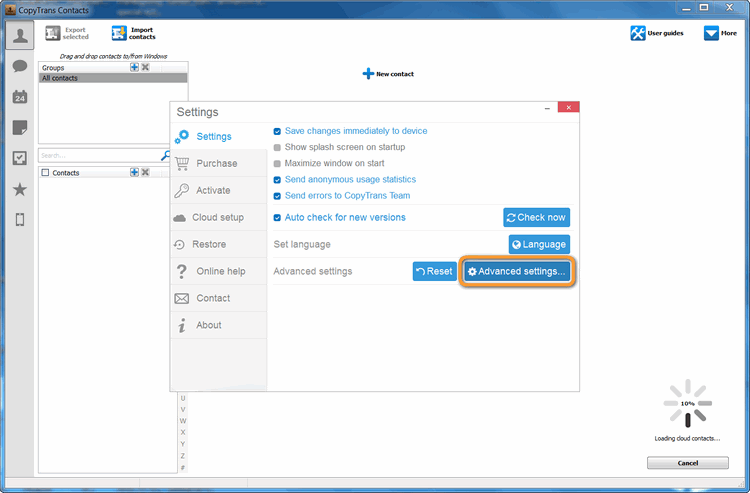Open the Favorites star section

pyautogui.click(x=20, y=189)
